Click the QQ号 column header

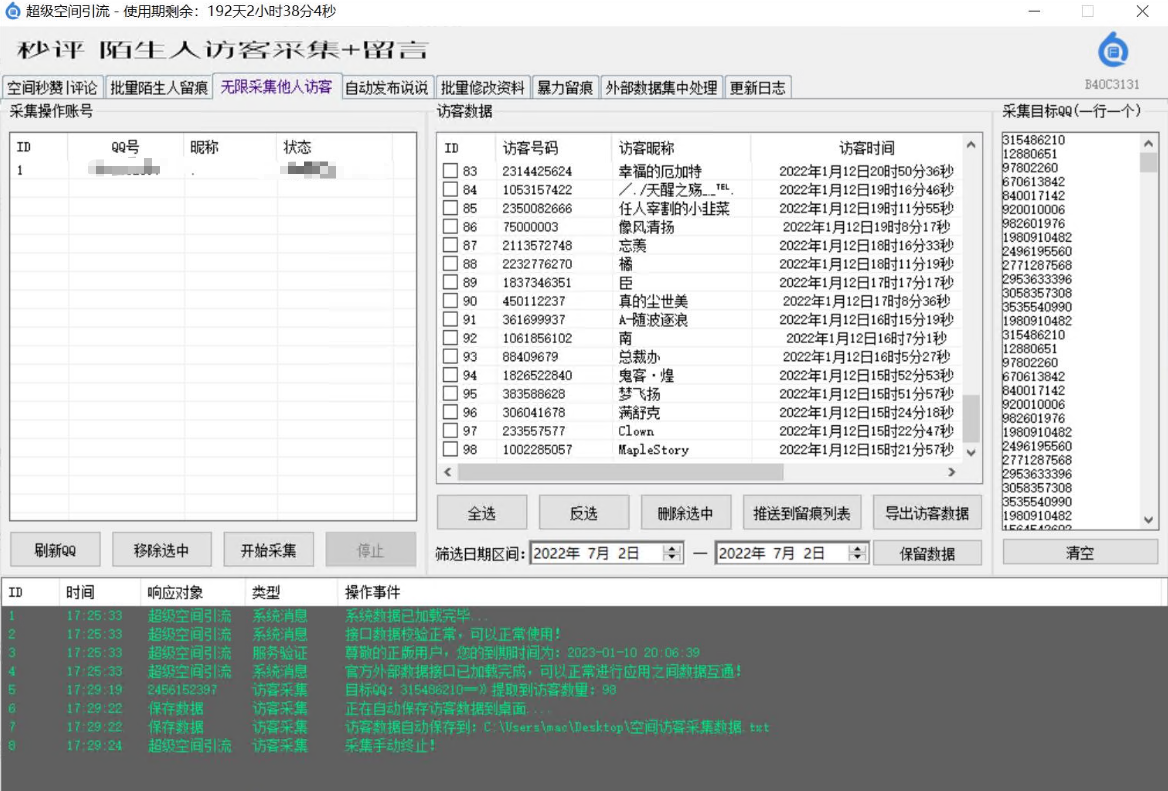[125, 147]
